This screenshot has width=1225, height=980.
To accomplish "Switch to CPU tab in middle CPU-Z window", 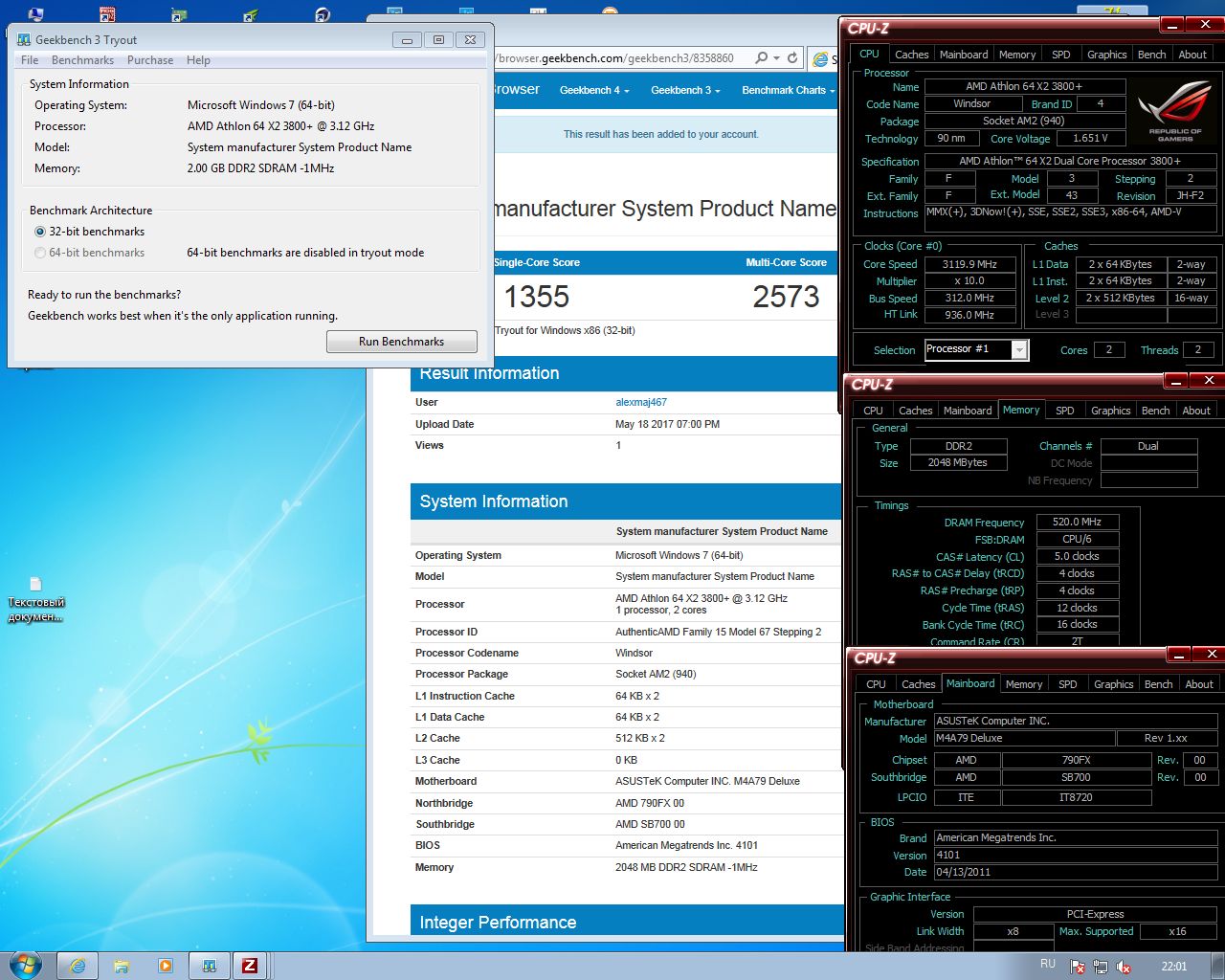I will [873, 411].
